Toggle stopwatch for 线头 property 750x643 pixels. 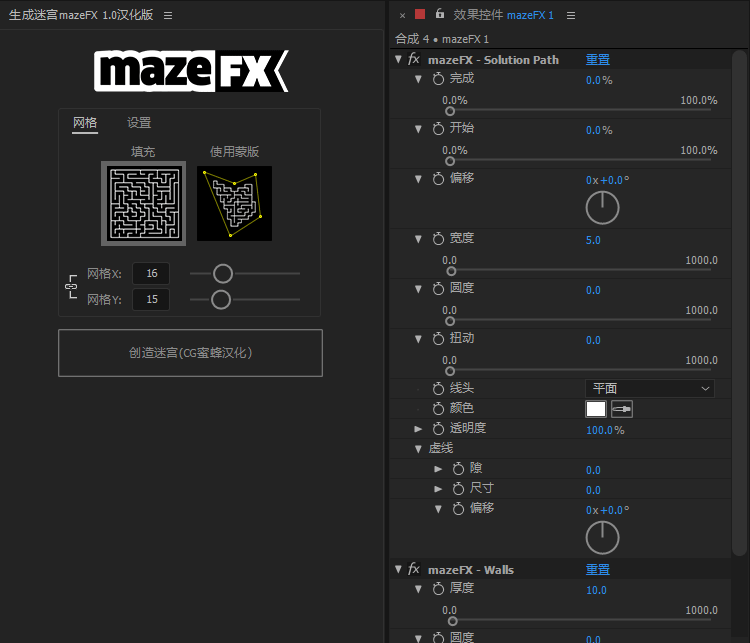pyautogui.click(x=438, y=388)
